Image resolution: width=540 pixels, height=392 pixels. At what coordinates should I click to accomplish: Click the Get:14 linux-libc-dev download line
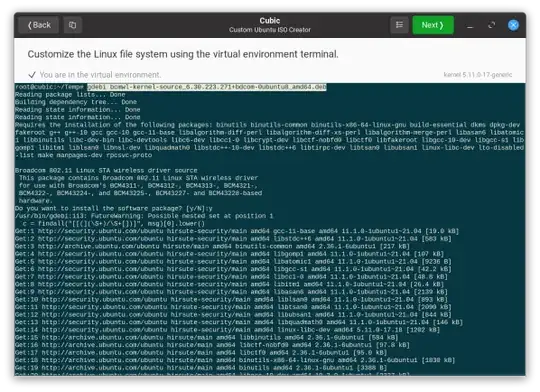coord(228,329)
